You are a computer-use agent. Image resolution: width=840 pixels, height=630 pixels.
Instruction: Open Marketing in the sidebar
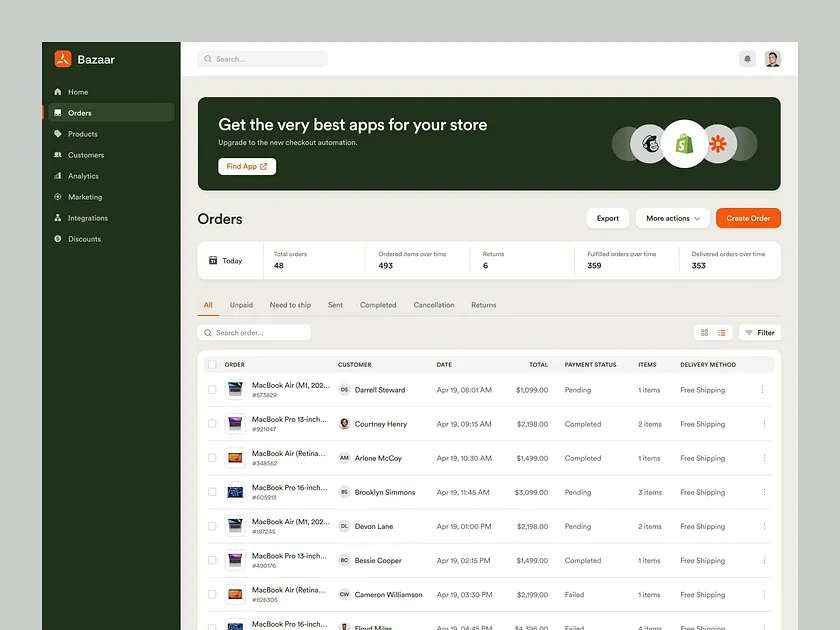tap(111, 197)
